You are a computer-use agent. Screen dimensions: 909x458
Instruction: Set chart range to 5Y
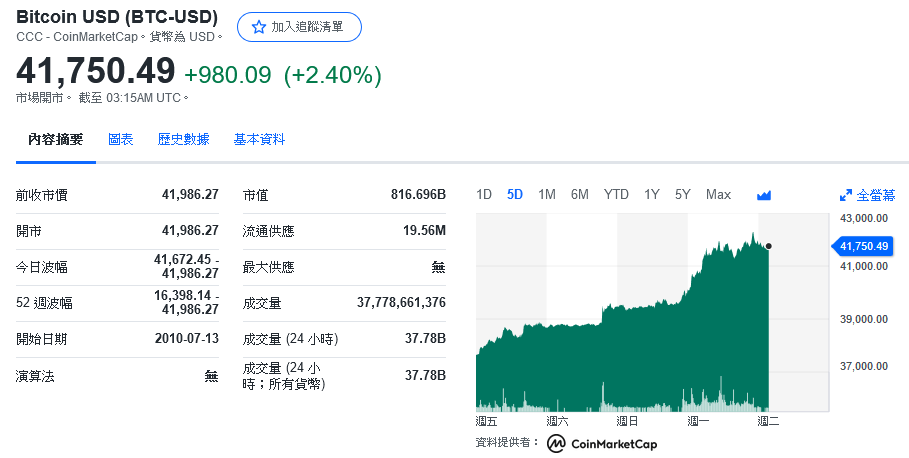tap(683, 194)
